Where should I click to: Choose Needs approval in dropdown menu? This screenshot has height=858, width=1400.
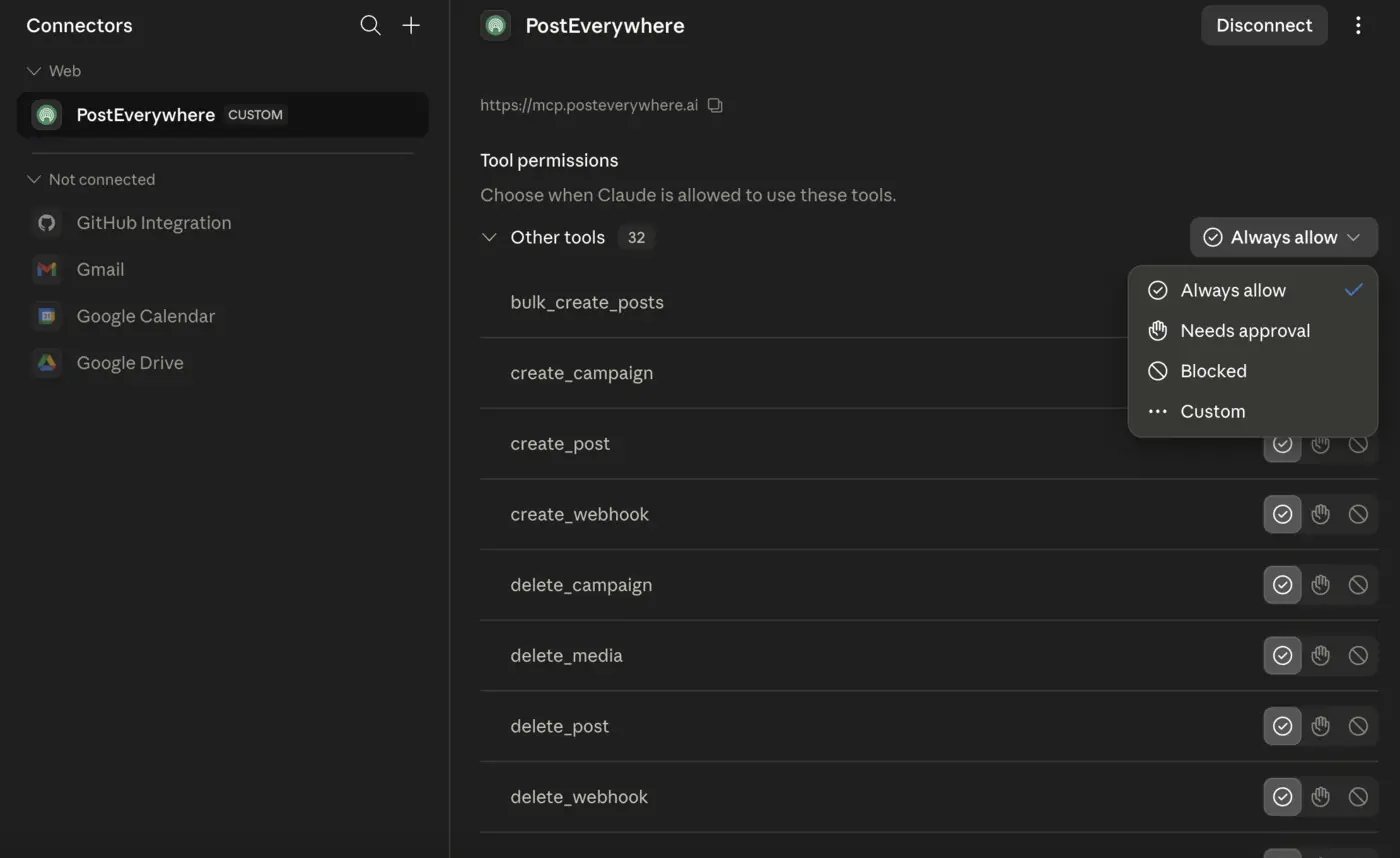point(1252,331)
